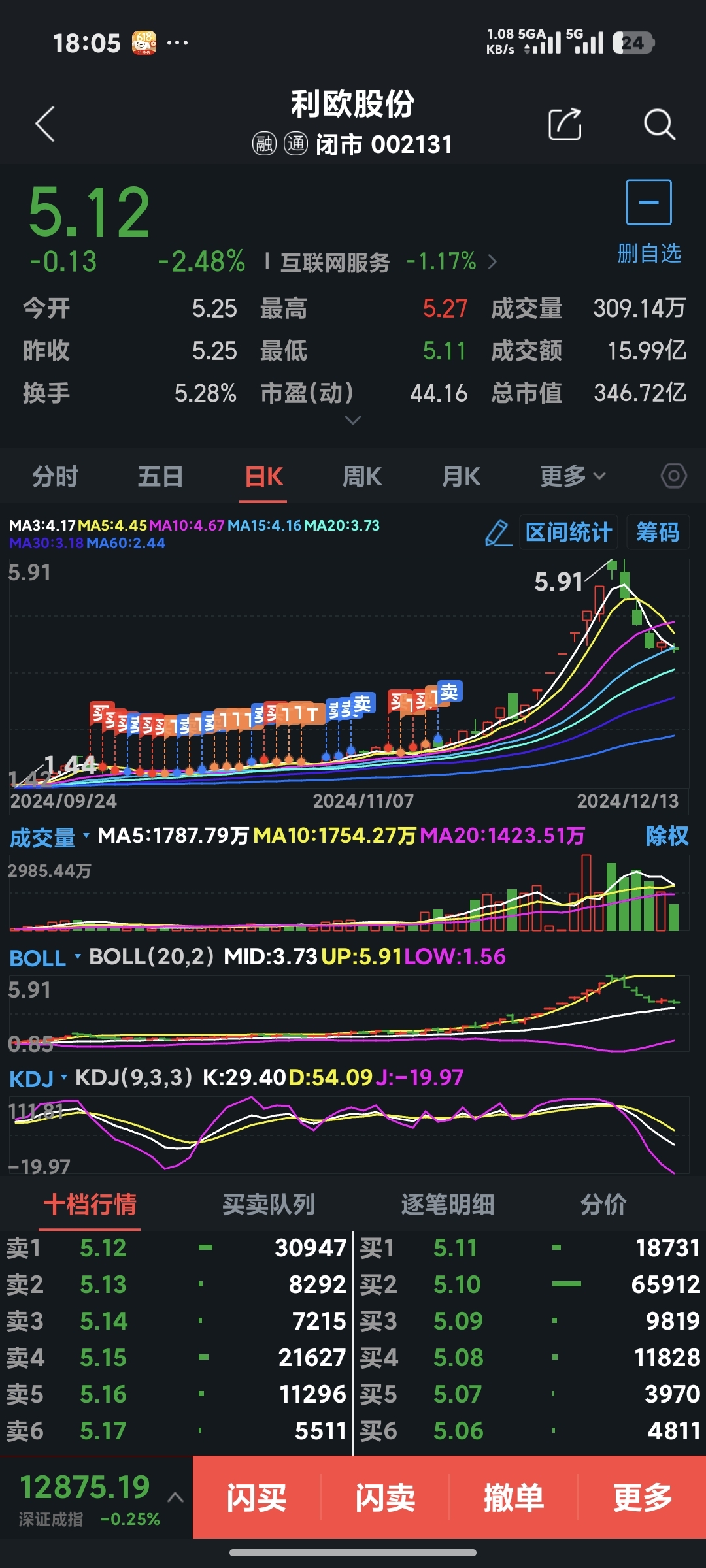Expand the 深证成指 index panel arrow
This screenshot has width=706, height=1568.
pos(175,1497)
